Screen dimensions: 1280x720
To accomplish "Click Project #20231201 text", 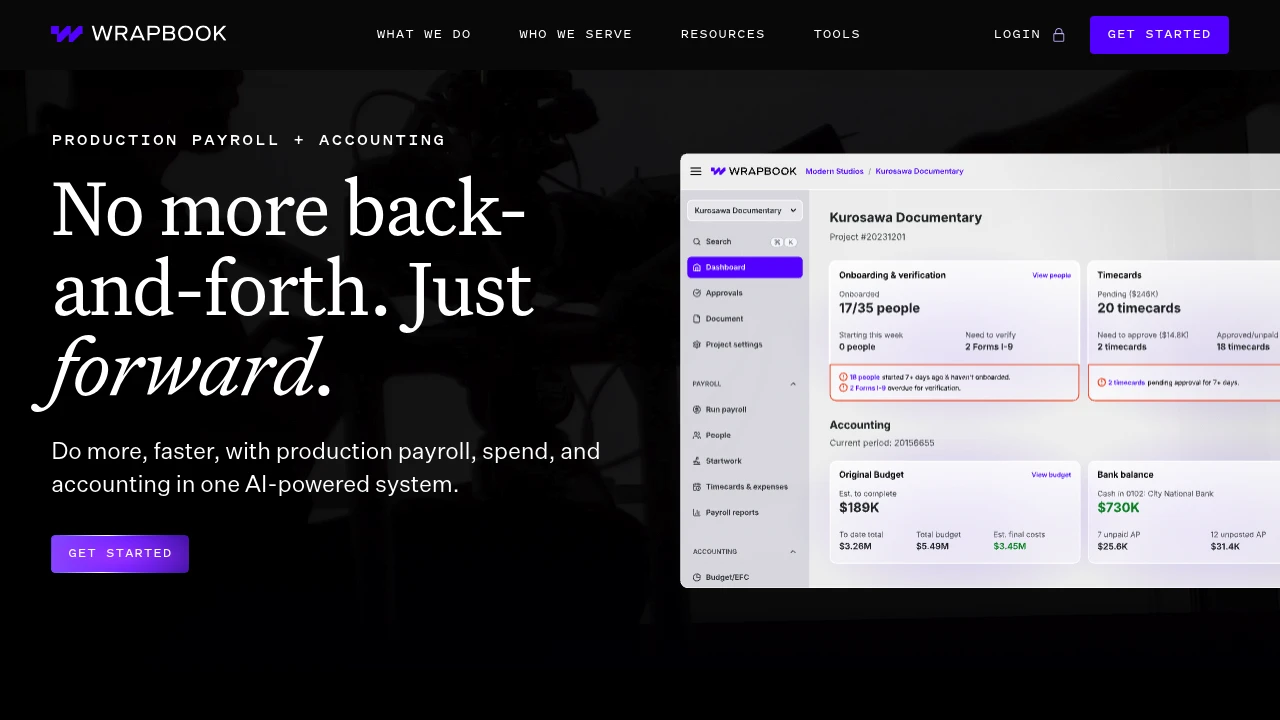I will [867, 237].
